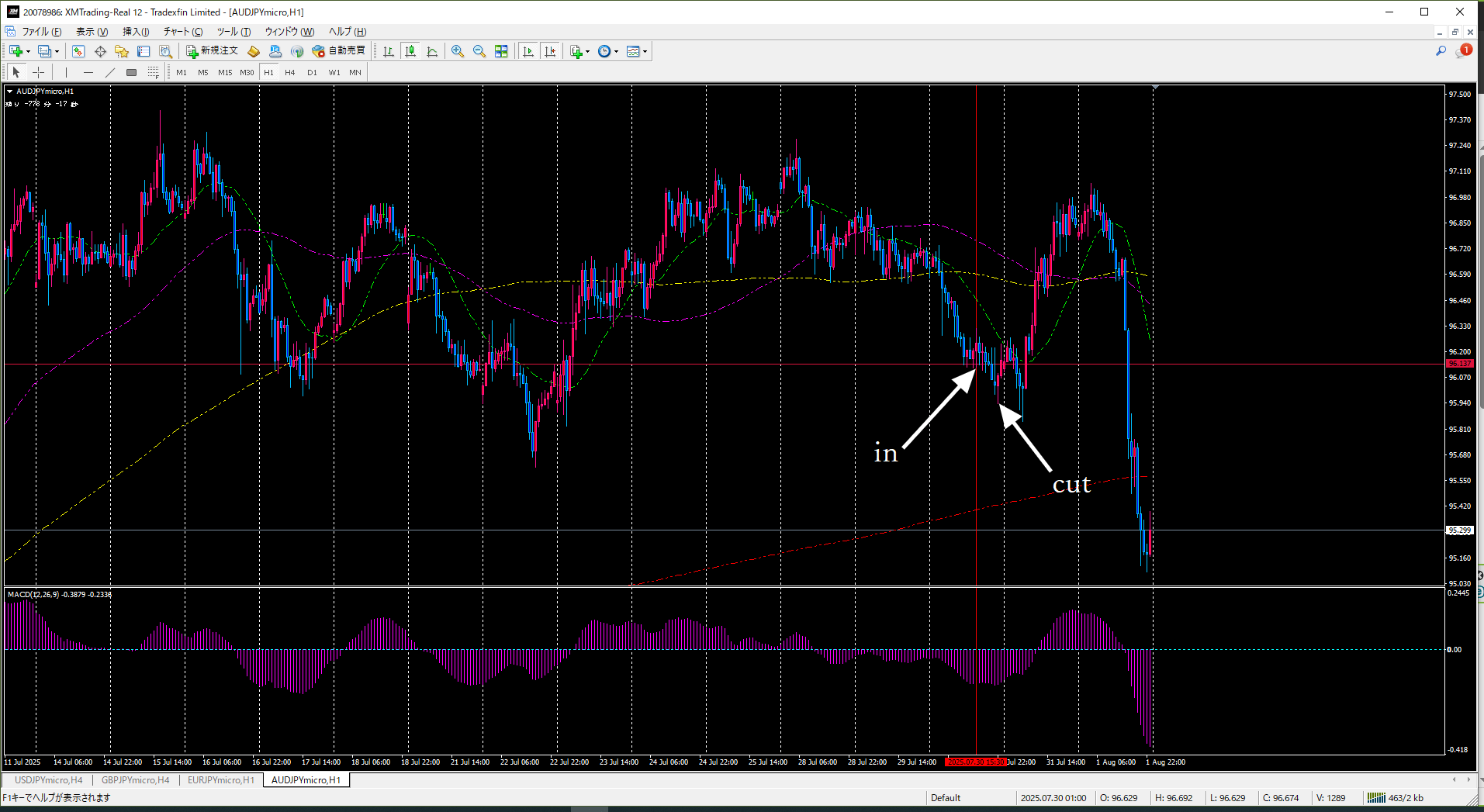Open the Fibonacci retracement tool
Image resolution: width=1484 pixels, height=812 pixels.
(x=153, y=72)
